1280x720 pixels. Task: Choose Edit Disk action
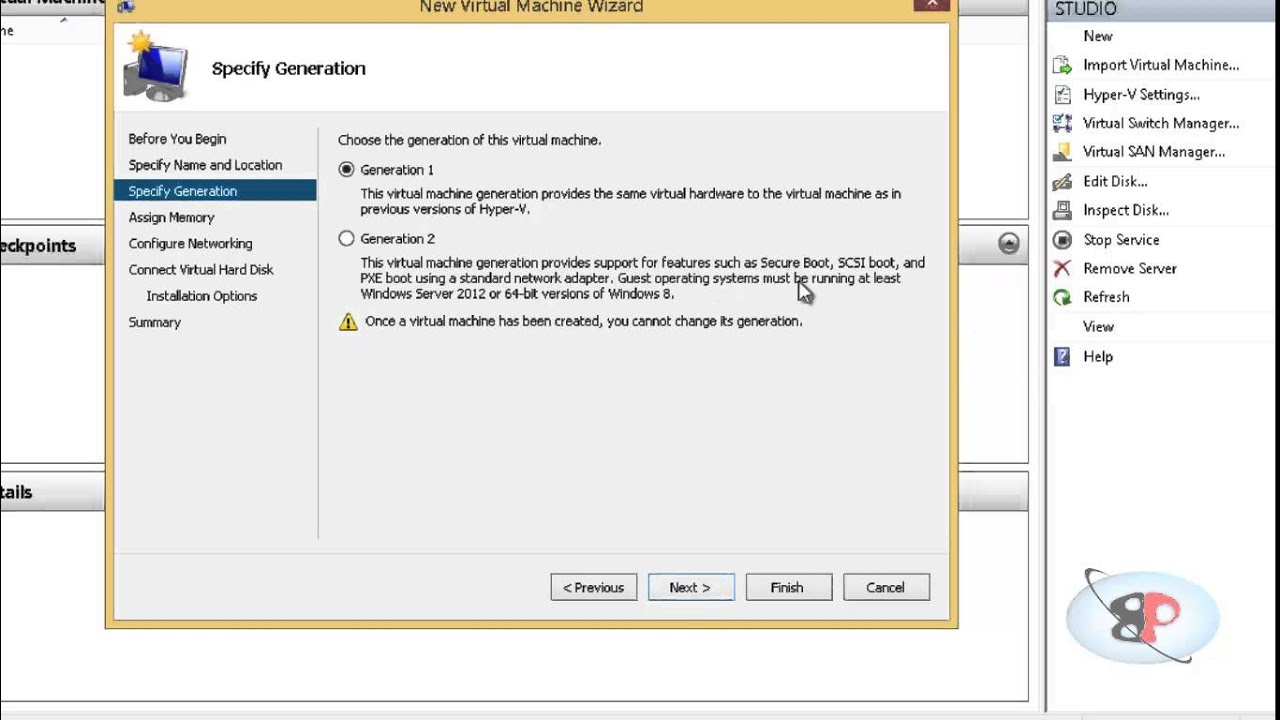[x=1115, y=181]
